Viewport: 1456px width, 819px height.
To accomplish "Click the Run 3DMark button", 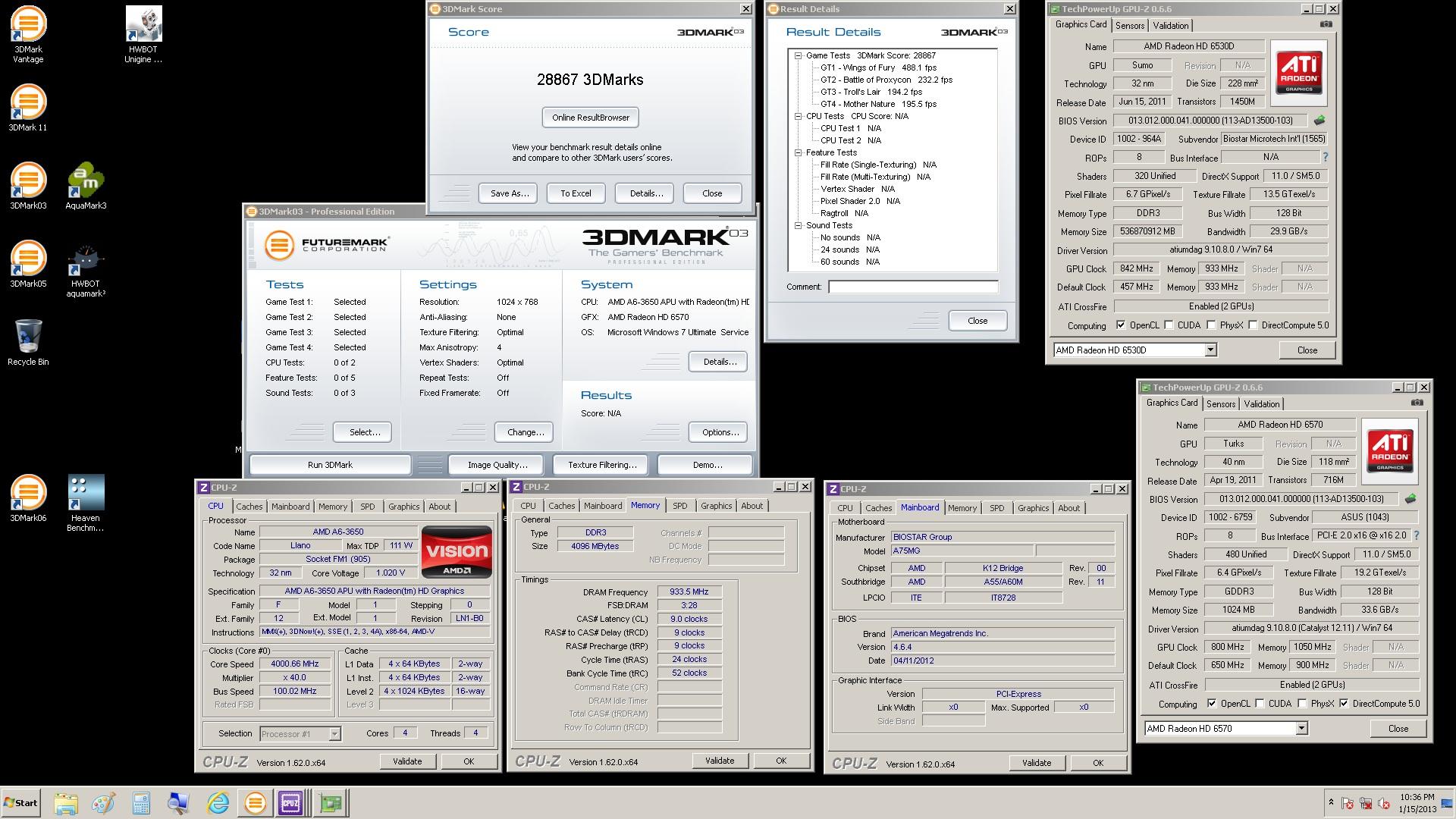I will (330, 465).
